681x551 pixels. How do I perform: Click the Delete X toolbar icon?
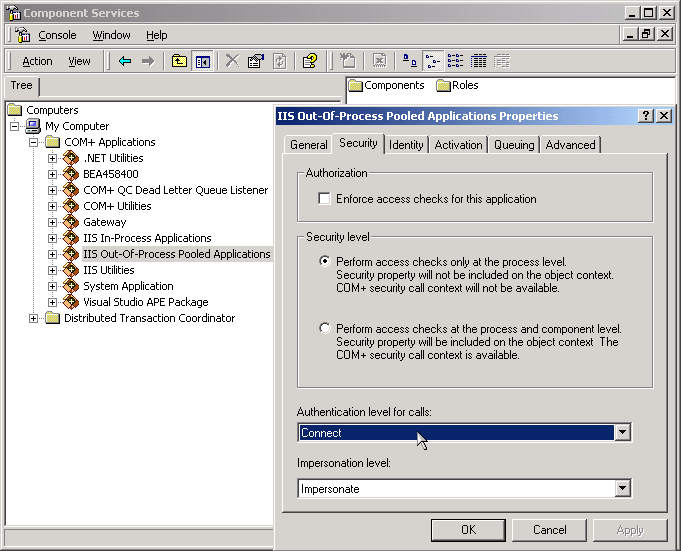(232, 61)
